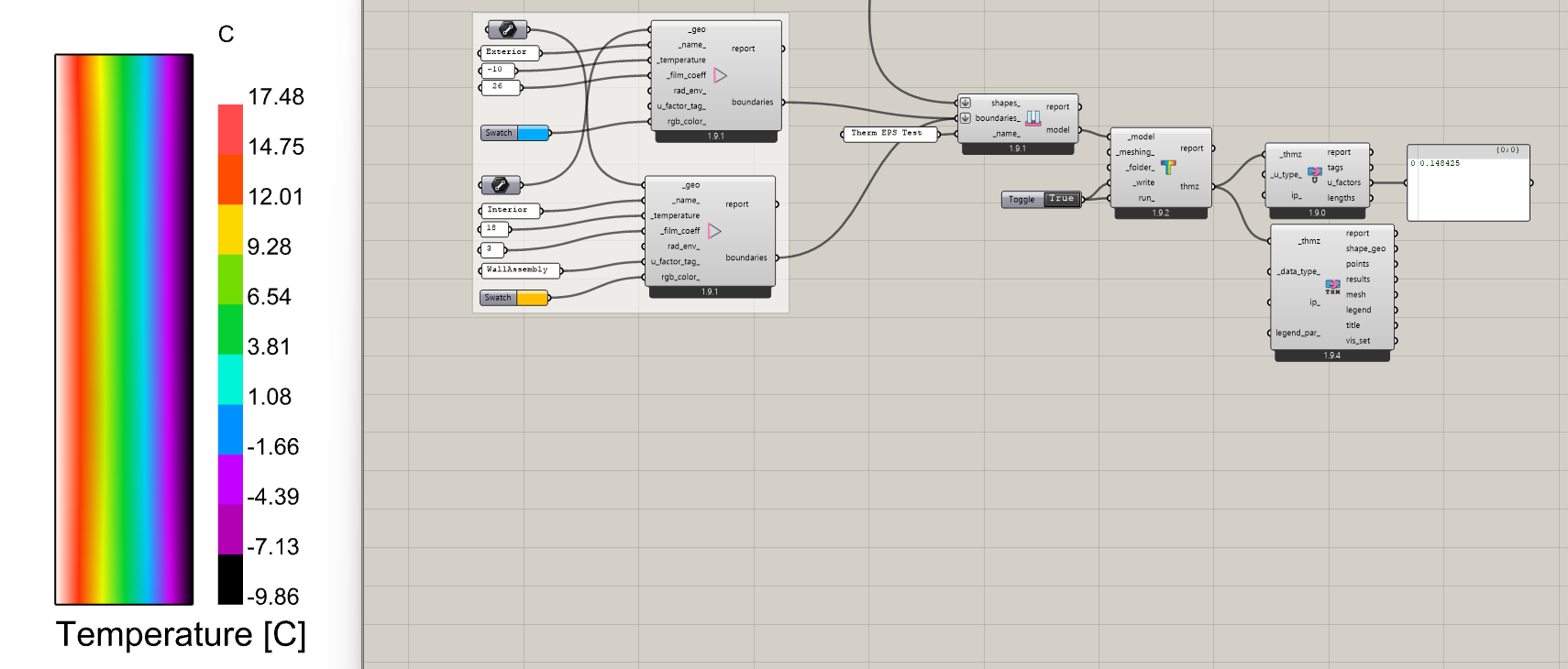Click the Exterior boundary component's pink triangle icon
The height and width of the screenshot is (669, 1568).
pyautogui.click(x=720, y=75)
